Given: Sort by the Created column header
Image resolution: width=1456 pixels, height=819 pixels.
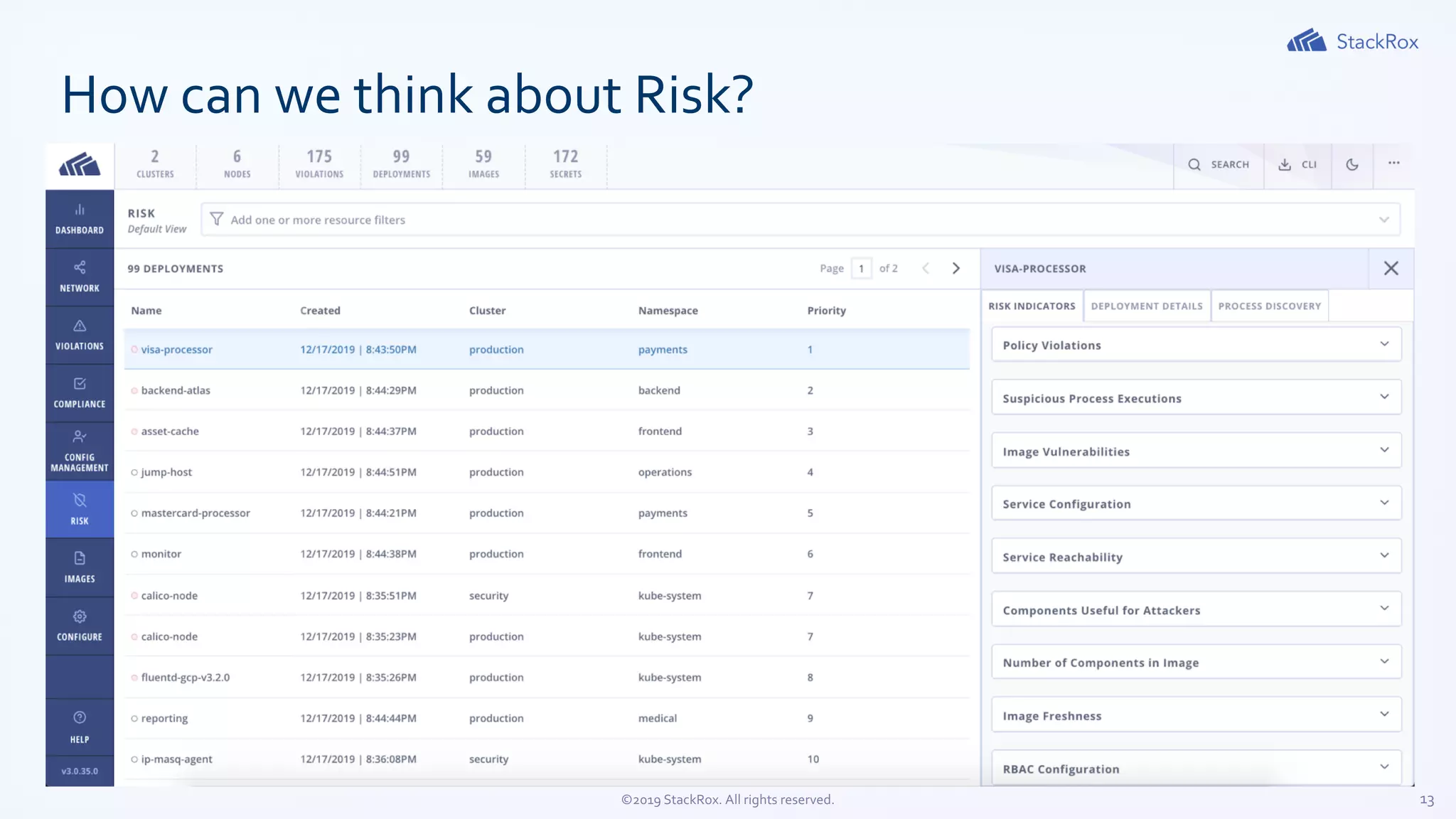Looking at the screenshot, I should pyautogui.click(x=320, y=310).
